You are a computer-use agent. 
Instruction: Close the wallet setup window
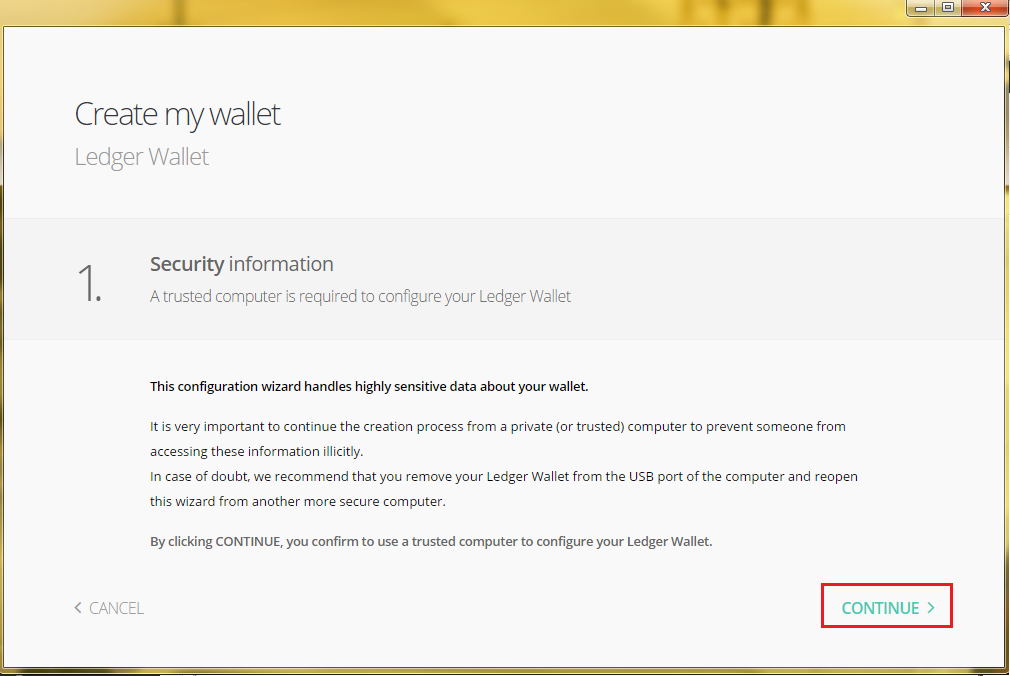tap(985, 8)
